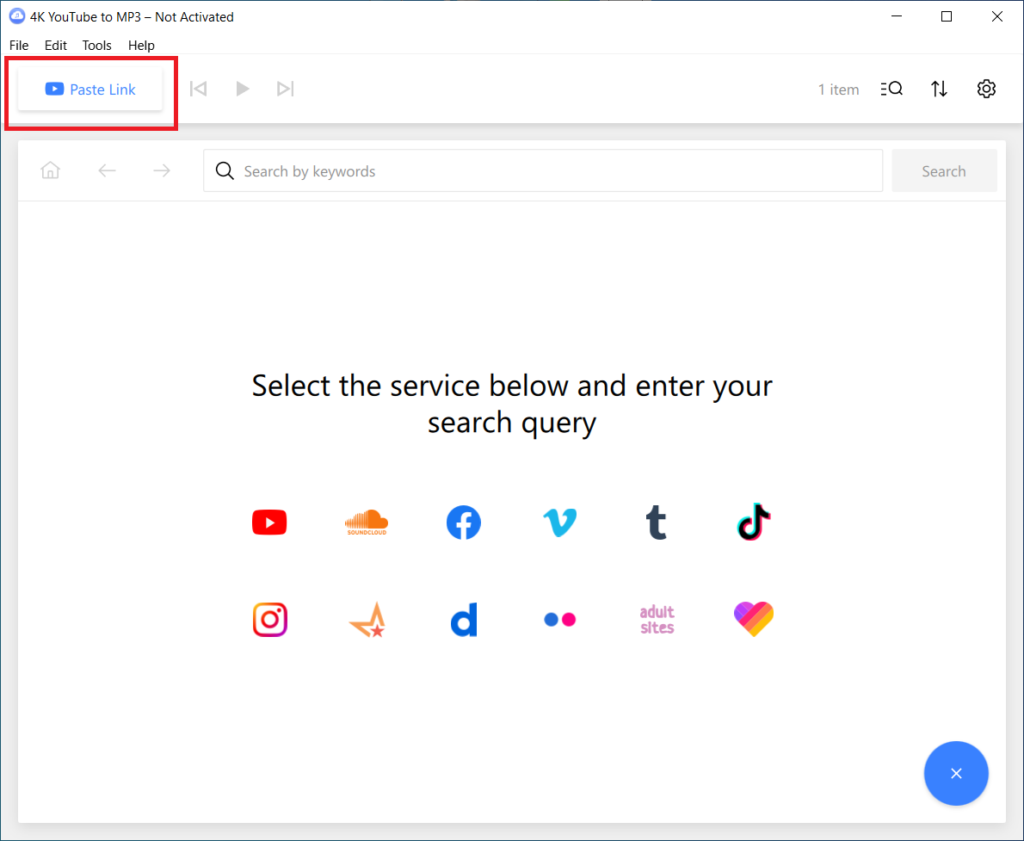Image resolution: width=1024 pixels, height=841 pixels.
Task: Select the Instagram service icon
Action: (270, 619)
